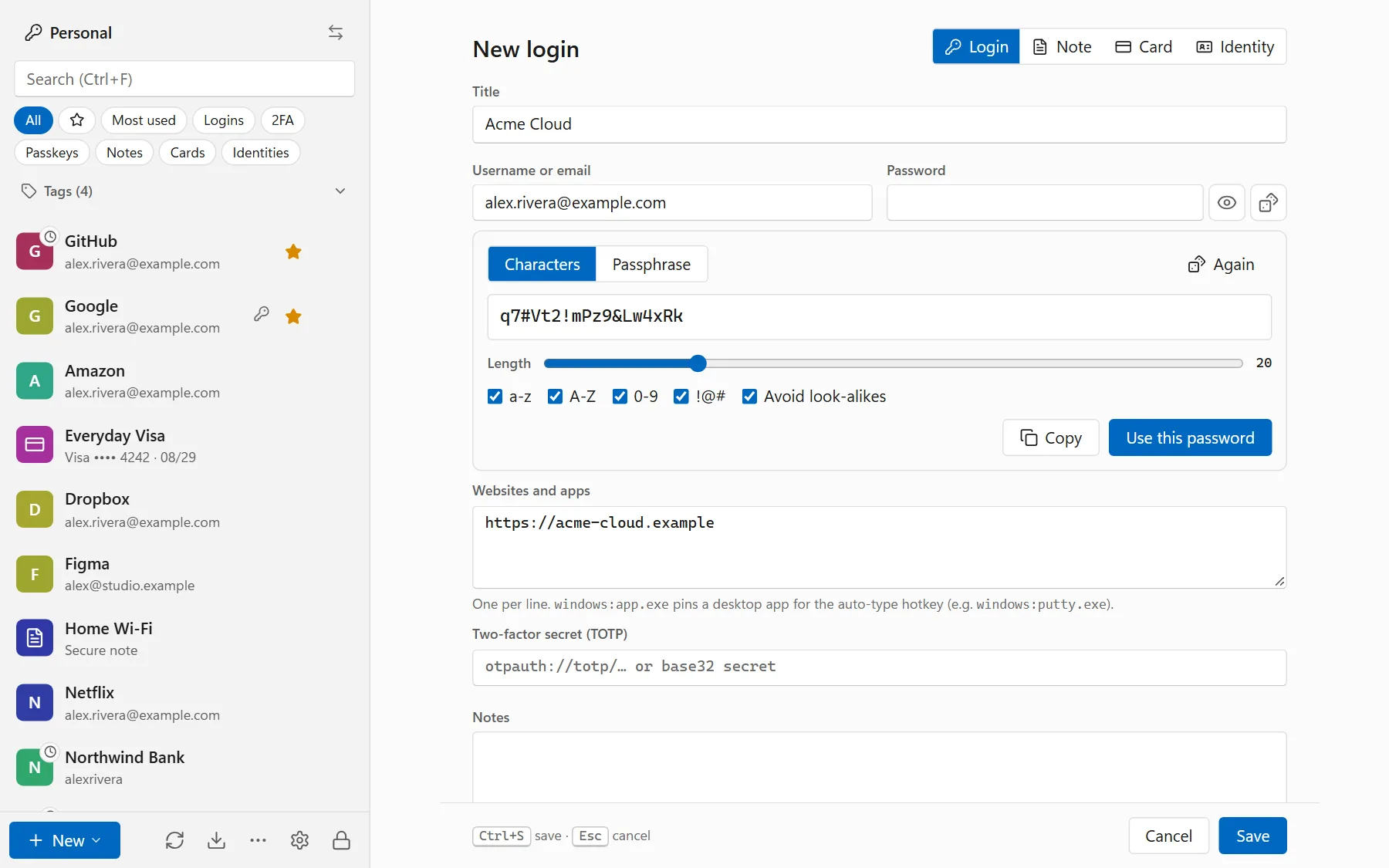Viewport: 1389px width, 868px height.
Task: Uncheck the !@# symbols checkbox
Action: 681,397
